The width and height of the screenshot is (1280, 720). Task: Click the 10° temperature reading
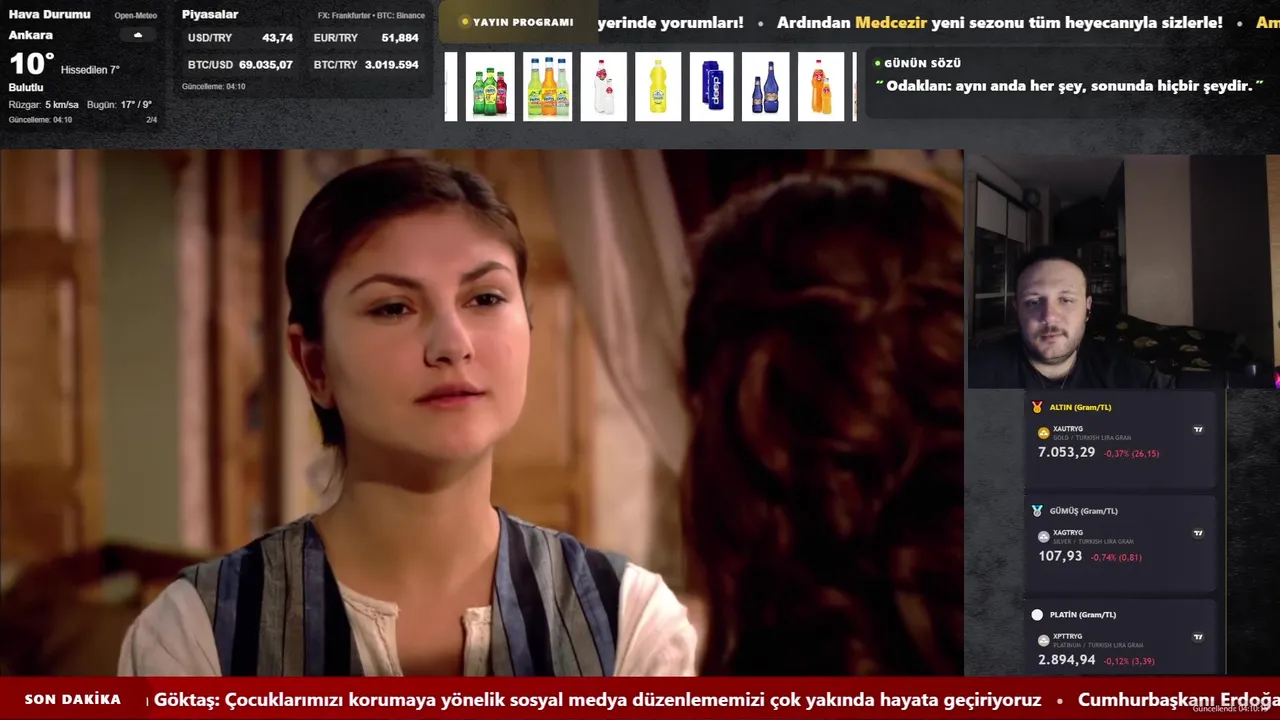31,64
